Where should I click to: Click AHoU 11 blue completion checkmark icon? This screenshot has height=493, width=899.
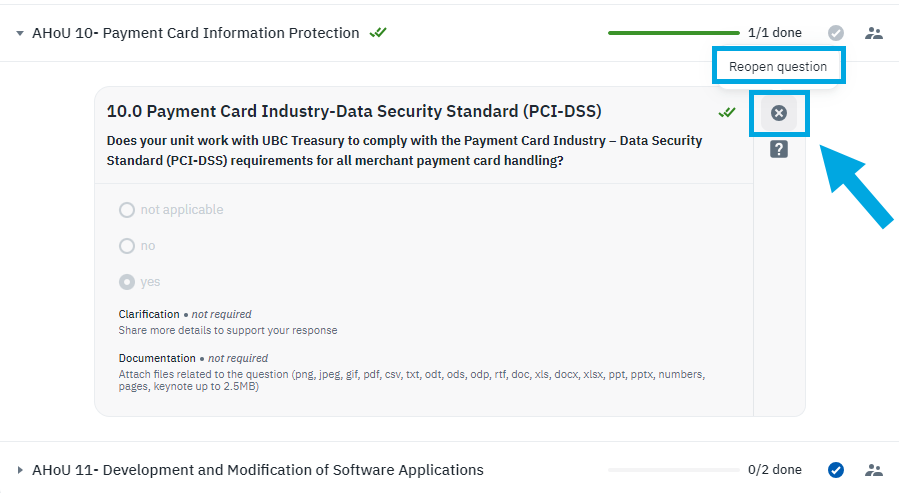tap(836, 470)
